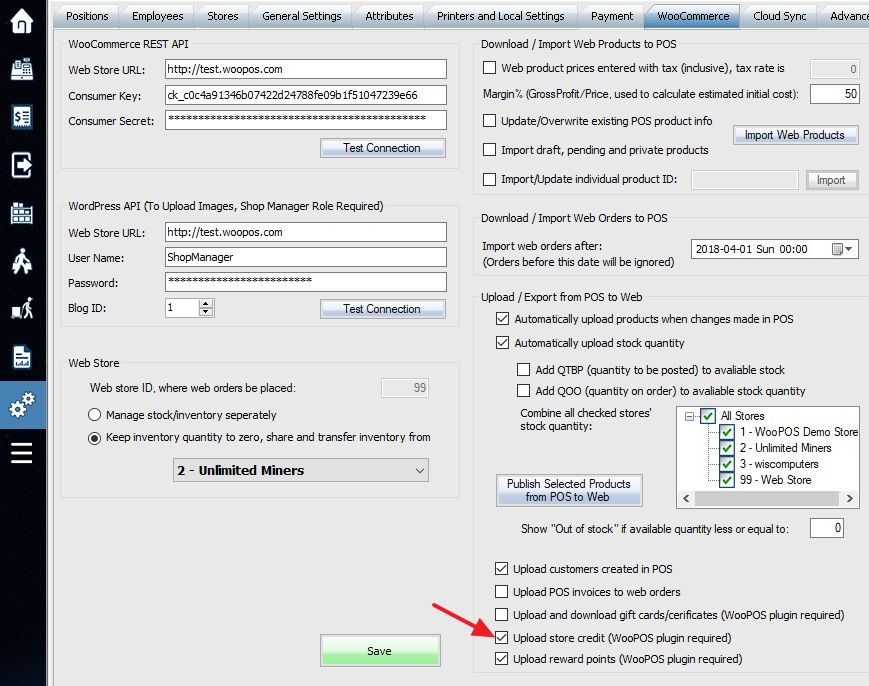Uncheck Automatically upload products when changes made
869x686 pixels.
point(502,319)
